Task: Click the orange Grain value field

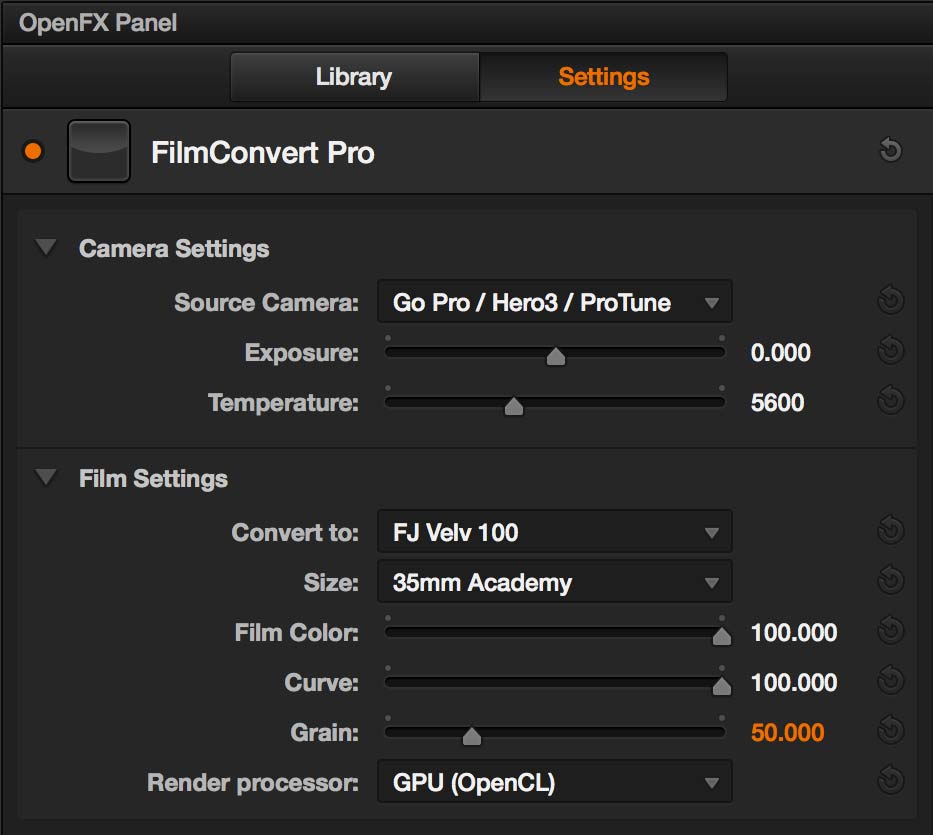Action: [787, 732]
